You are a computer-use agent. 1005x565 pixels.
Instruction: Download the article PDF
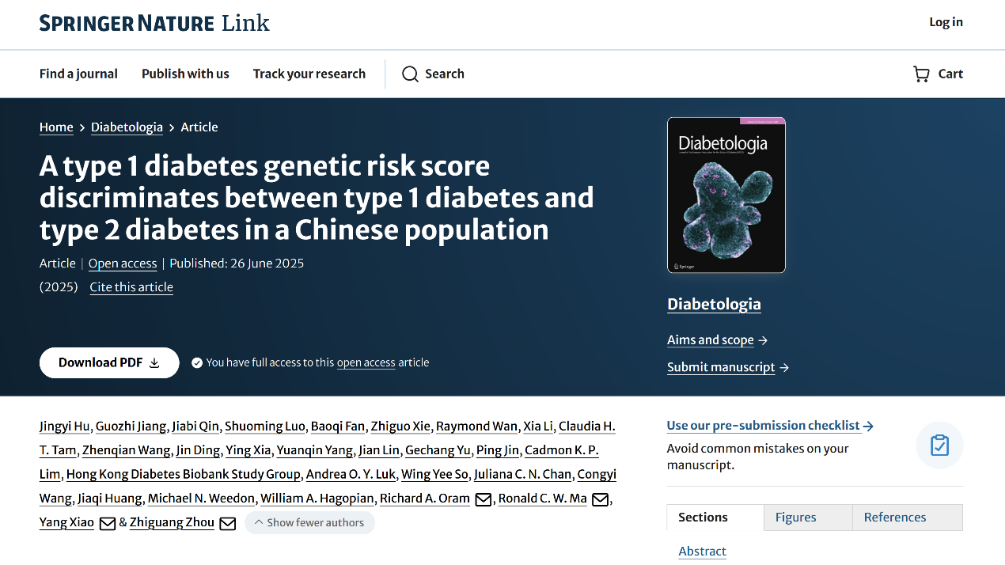(109, 362)
